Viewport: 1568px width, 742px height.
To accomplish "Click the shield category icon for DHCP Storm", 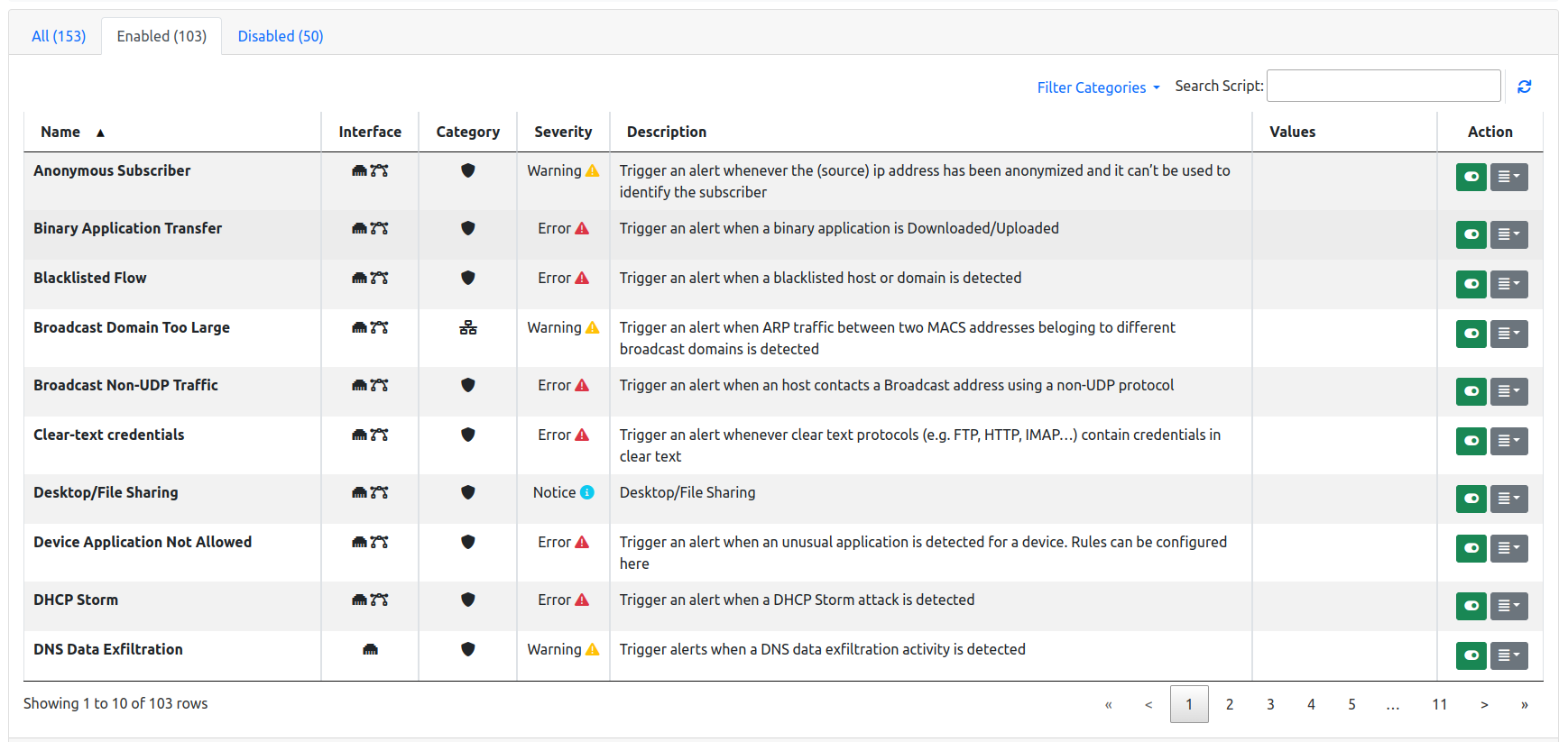I will coord(467,600).
